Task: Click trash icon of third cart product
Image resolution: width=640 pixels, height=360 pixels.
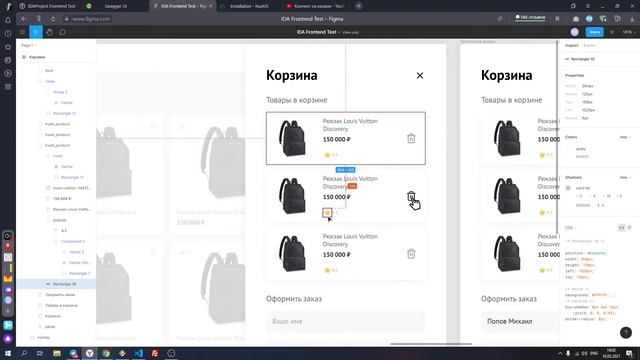Action: coord(411,254)
